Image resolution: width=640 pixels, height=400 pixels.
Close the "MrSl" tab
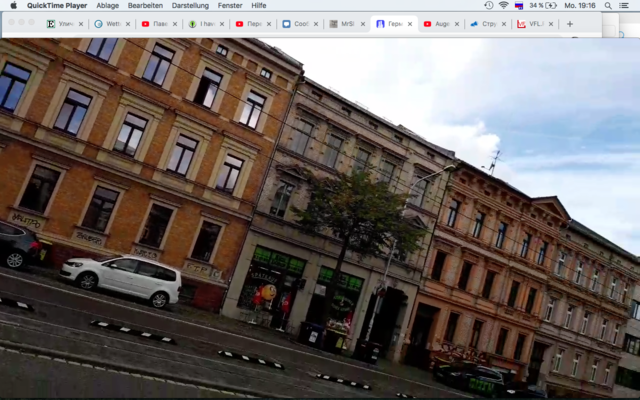363,24
